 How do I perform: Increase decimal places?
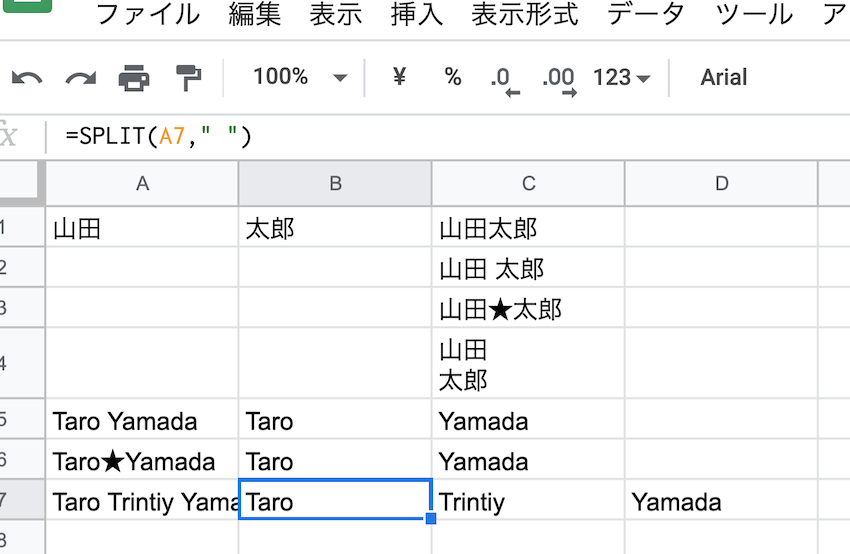point(558,78)
